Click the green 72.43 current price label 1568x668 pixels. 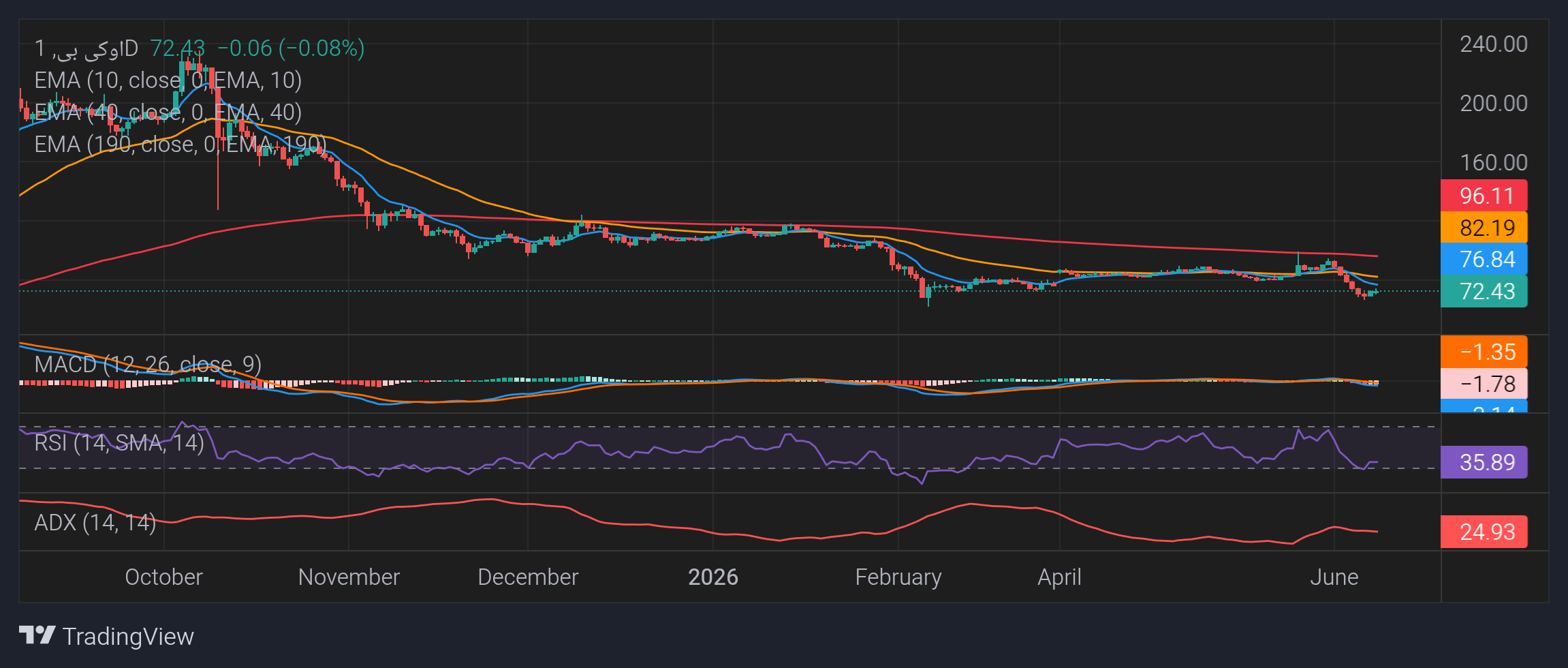pyautogui.click(x=1484, y=292)
